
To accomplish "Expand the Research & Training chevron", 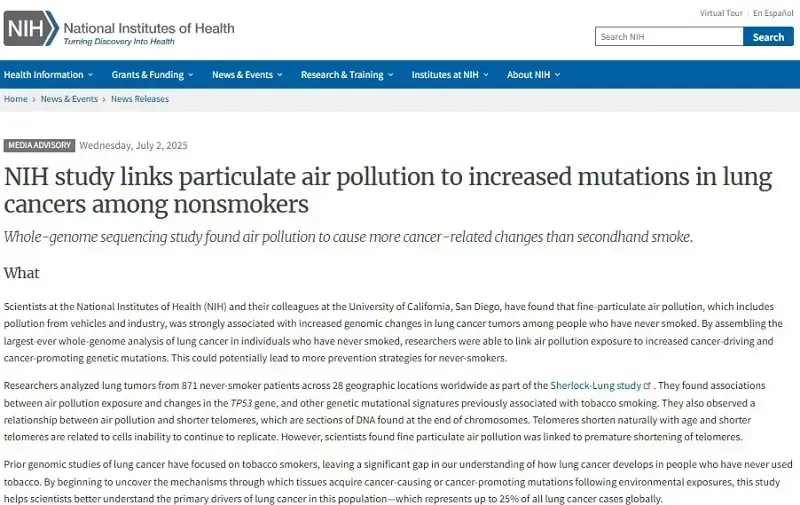I will pyautogui.click(x=390, y=74).
